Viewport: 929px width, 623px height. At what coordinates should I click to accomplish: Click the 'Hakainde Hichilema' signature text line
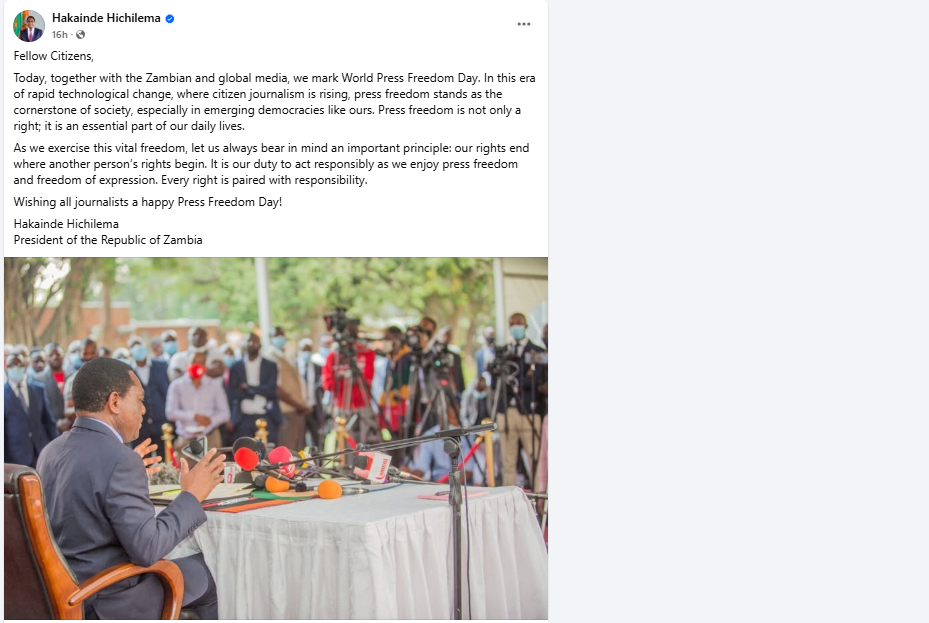[x=66, y=224]
